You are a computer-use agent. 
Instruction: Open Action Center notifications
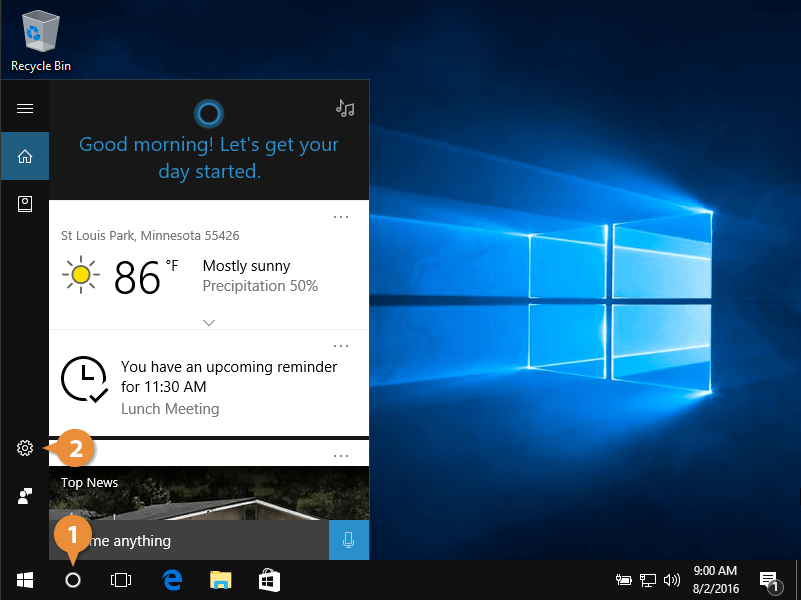pos(769,580)
